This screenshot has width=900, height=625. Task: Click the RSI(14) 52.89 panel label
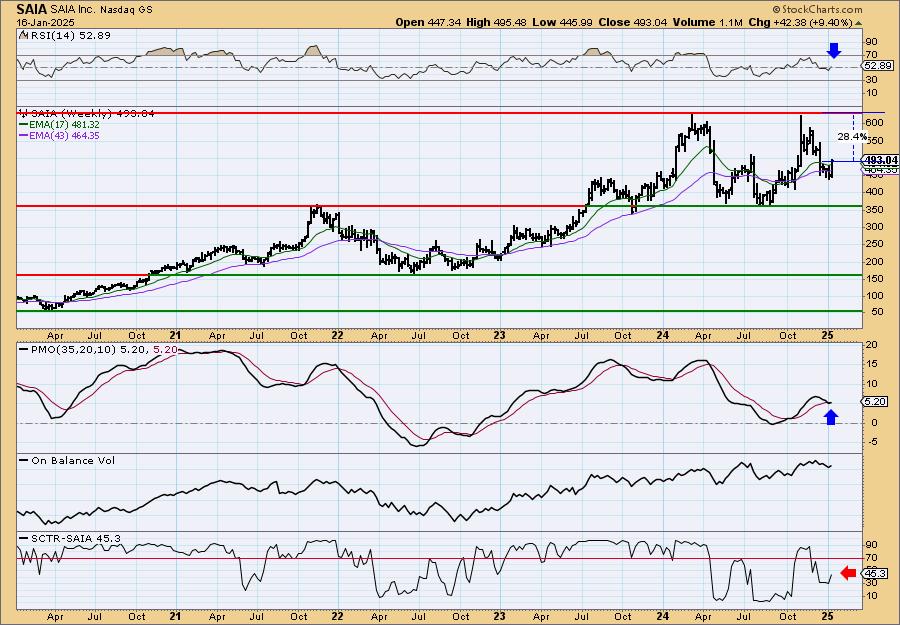69,35
